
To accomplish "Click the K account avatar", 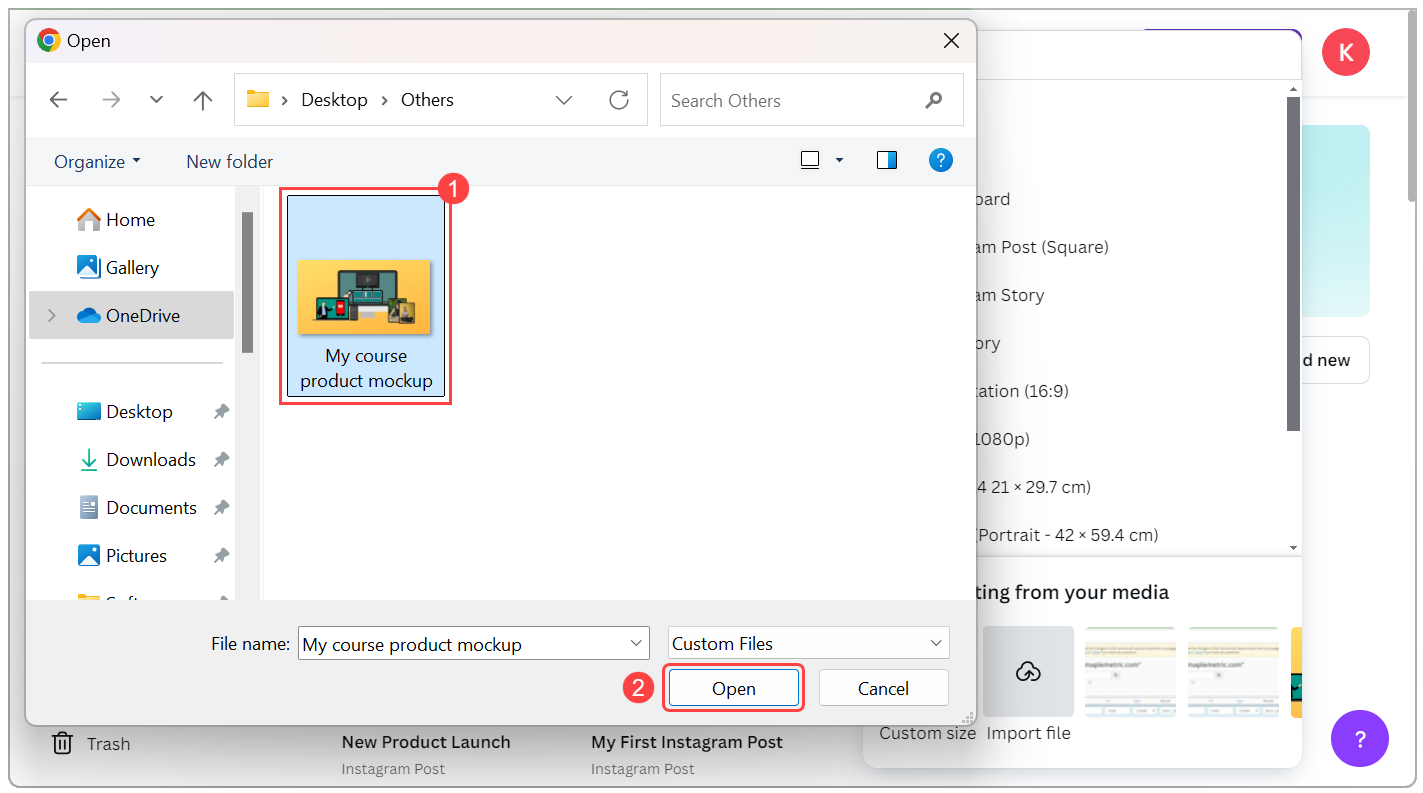I will [1345, 51].
